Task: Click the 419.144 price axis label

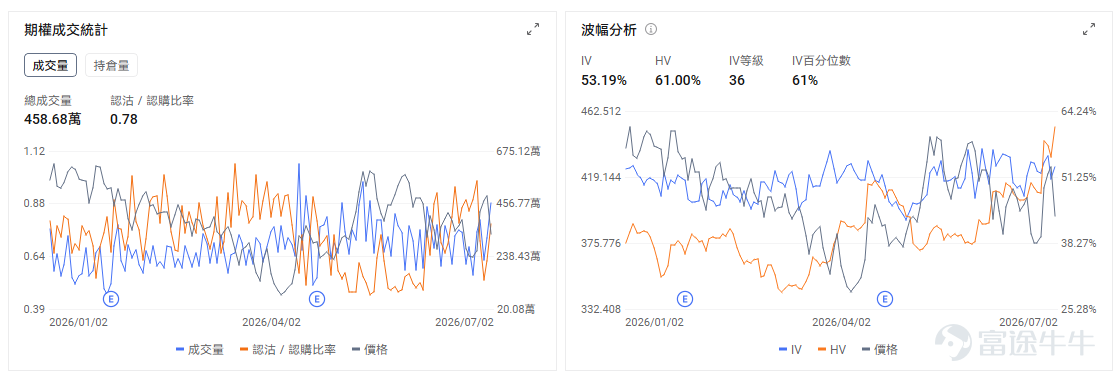Action: 602,177
